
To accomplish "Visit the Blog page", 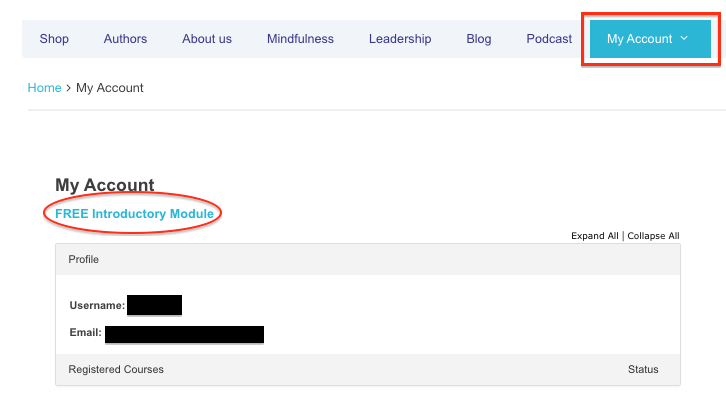I will point(479,39).
